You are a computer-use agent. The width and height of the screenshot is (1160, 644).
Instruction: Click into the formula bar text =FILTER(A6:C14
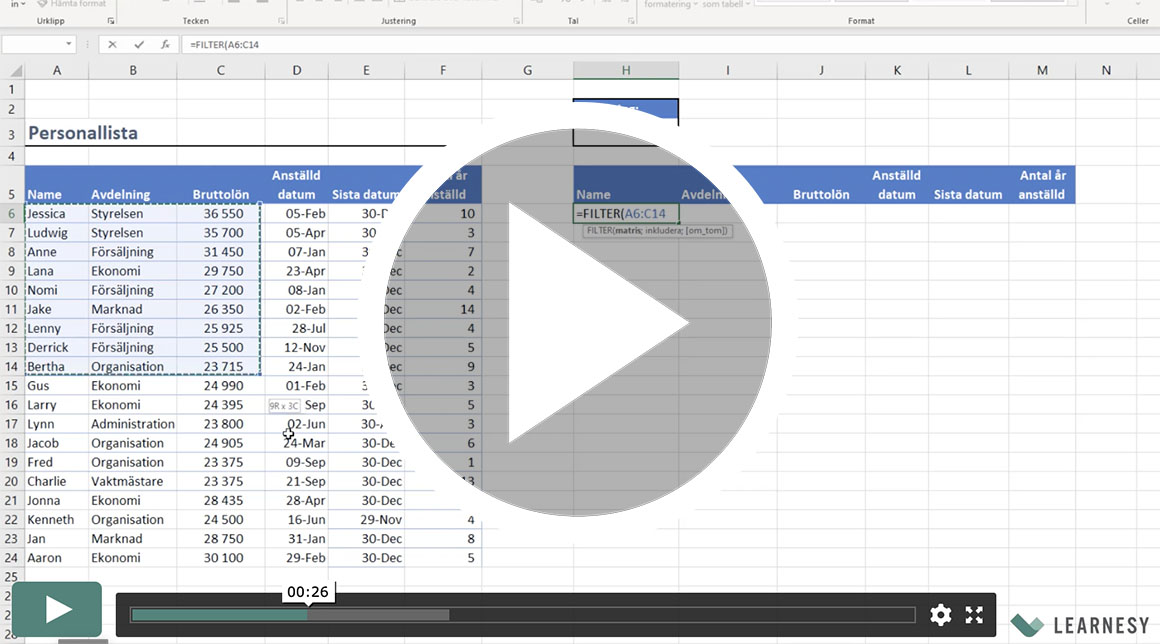pyautogui.click(x=224, y=44)
